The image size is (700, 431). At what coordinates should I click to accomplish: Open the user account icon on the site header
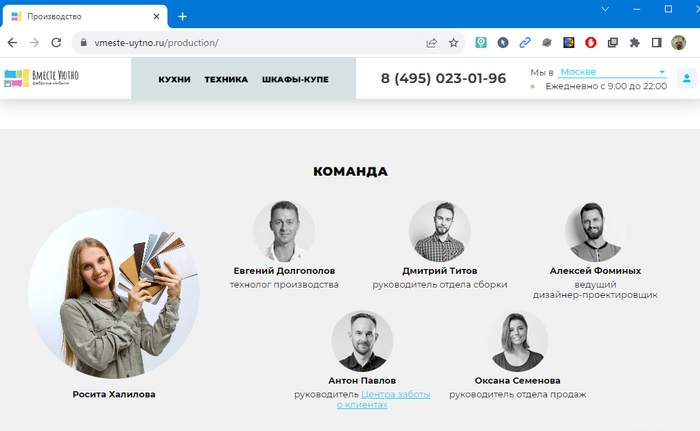click(687, 79)
